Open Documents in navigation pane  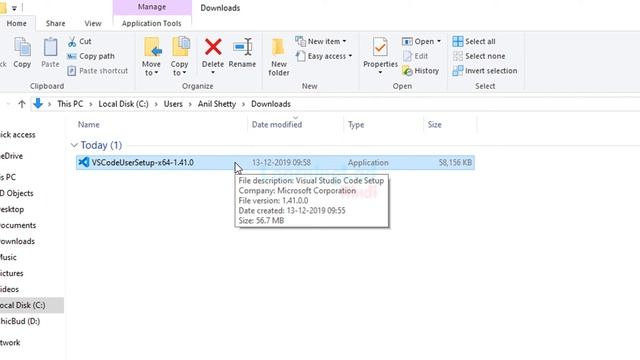[x=18, y=225]
